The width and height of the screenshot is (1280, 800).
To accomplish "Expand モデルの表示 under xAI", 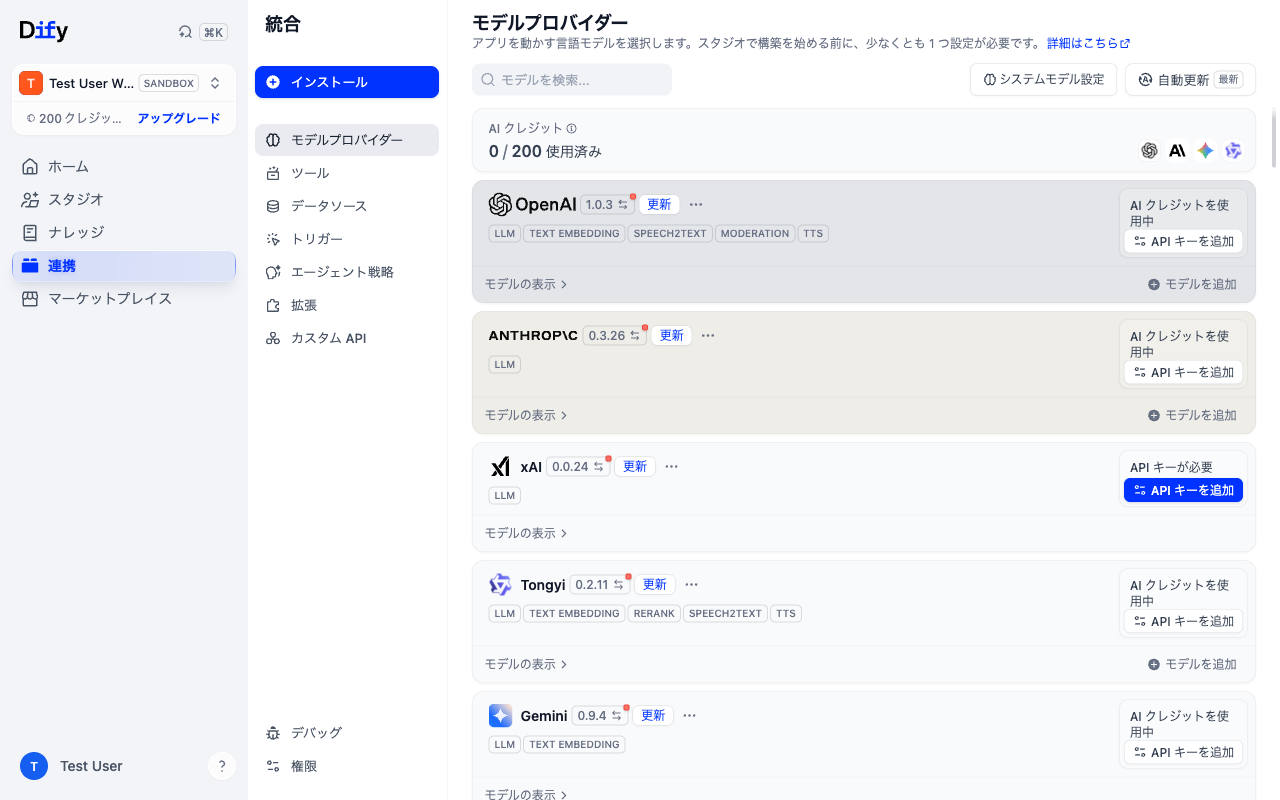I will [526, 533].
